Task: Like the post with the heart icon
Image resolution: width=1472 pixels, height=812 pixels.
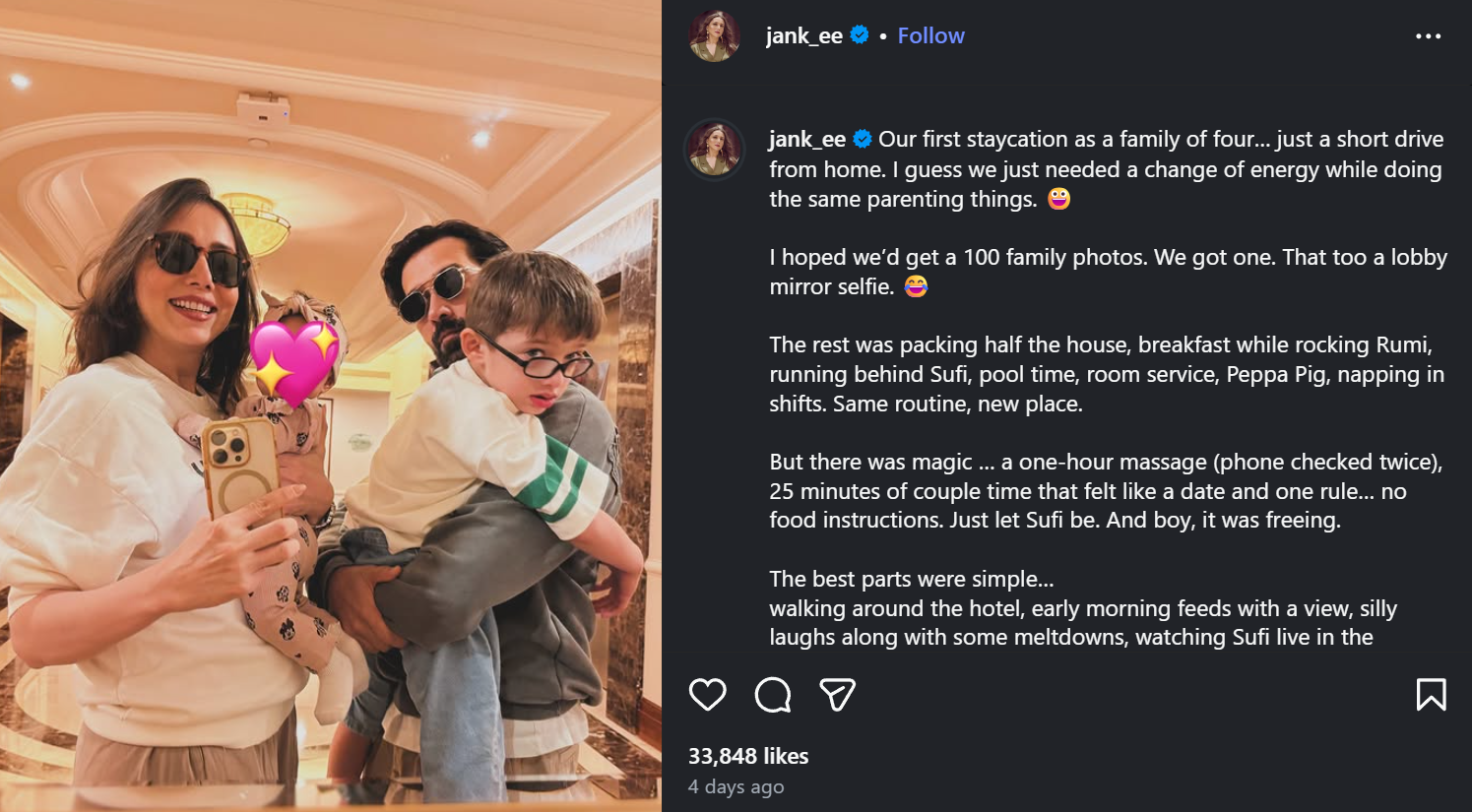Action: (x=707, y=695)
